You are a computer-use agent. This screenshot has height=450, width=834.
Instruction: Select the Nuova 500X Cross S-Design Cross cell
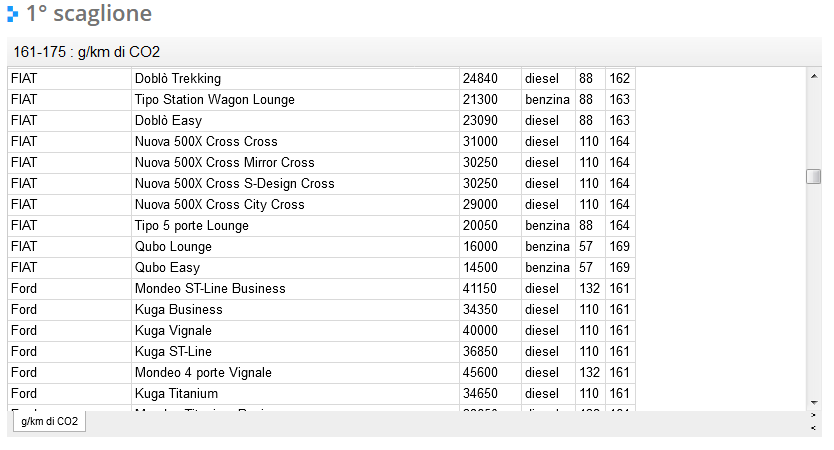click(x=295, y=184)
